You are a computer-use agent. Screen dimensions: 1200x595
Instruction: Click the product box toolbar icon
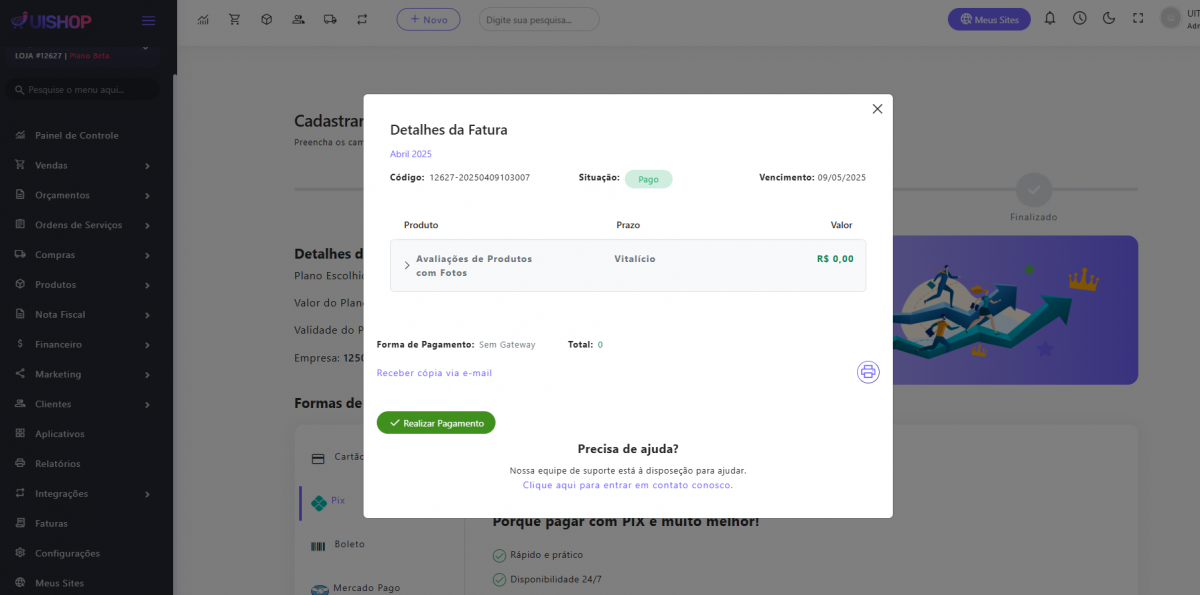pos(266,19)
